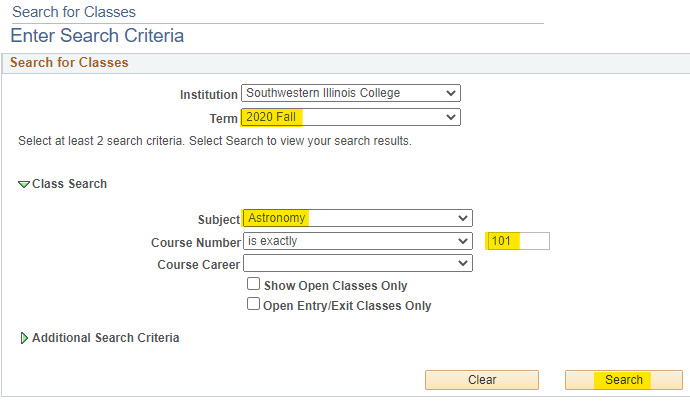This screenshot has width=690, height=402.
Task: Expand Additional Search Criteria arrow icon
Action: 24,338
